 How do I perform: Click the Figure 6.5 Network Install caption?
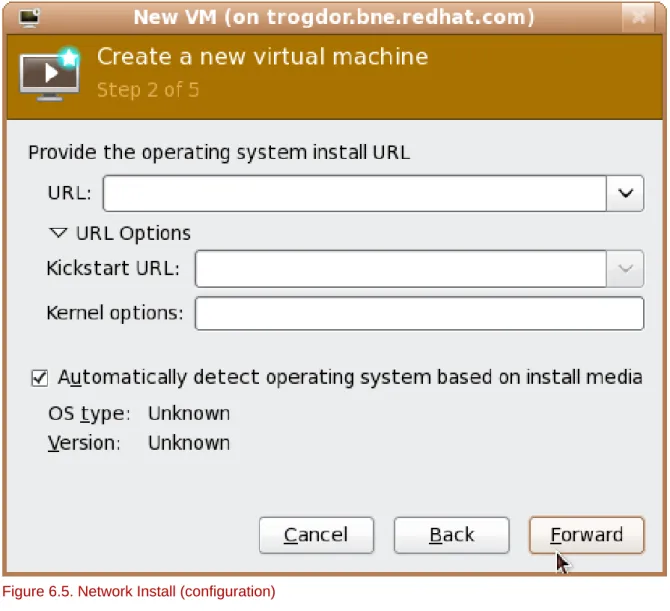point(139,592)
